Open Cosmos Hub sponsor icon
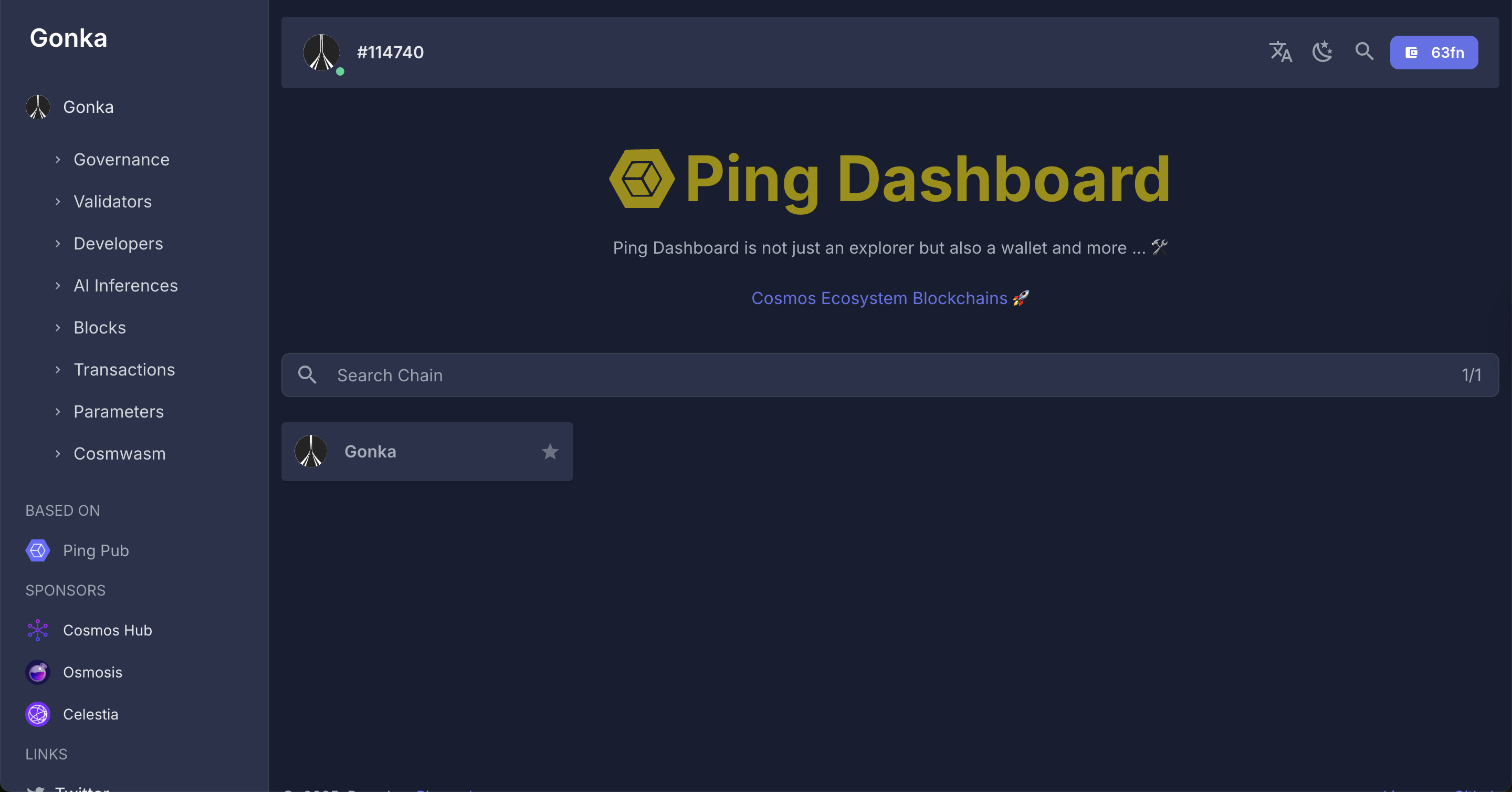Viewport: 1512px width, 792px height. [38, 630]
